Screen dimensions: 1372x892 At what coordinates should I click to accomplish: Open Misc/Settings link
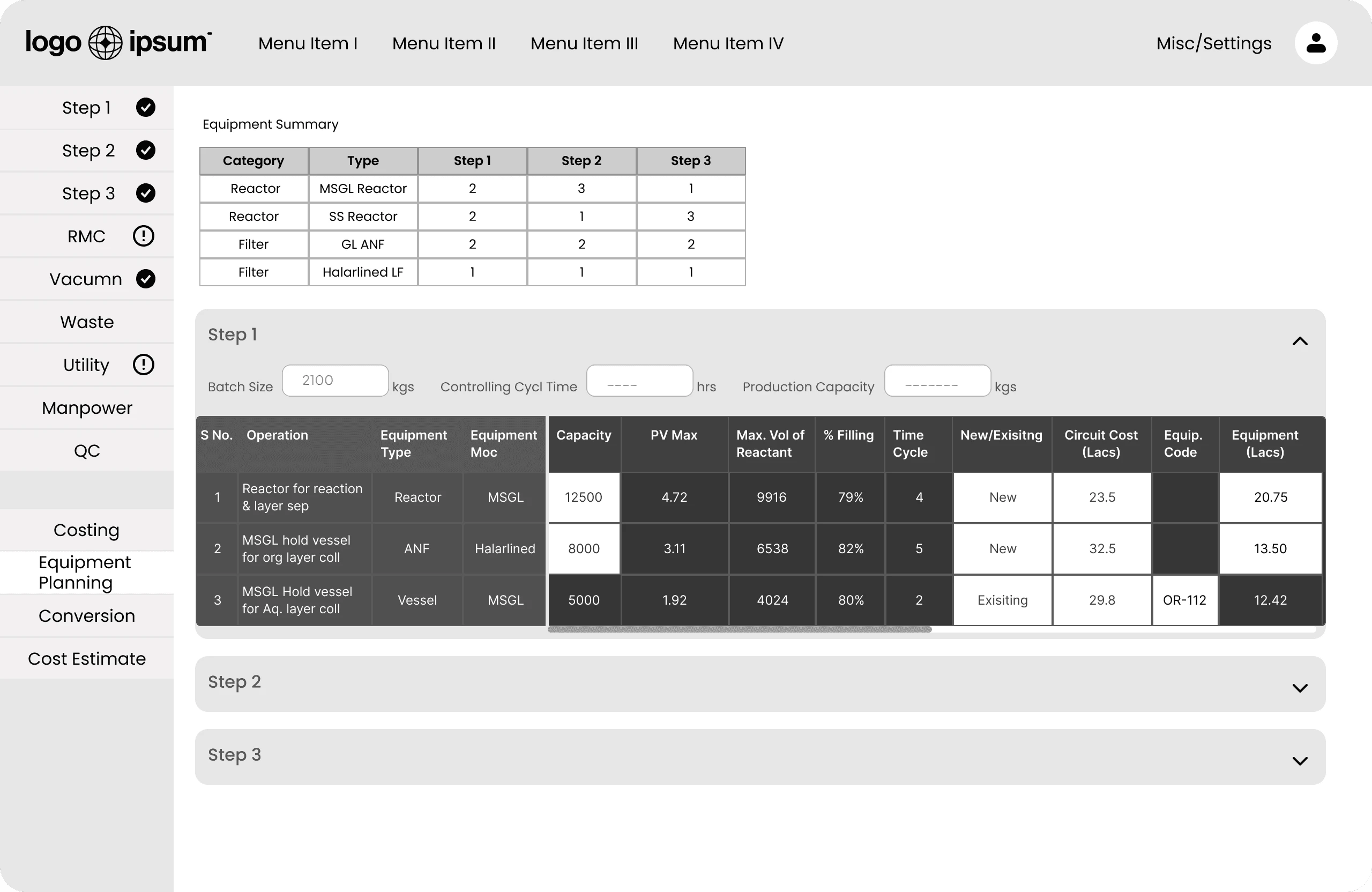[1213, 43]
